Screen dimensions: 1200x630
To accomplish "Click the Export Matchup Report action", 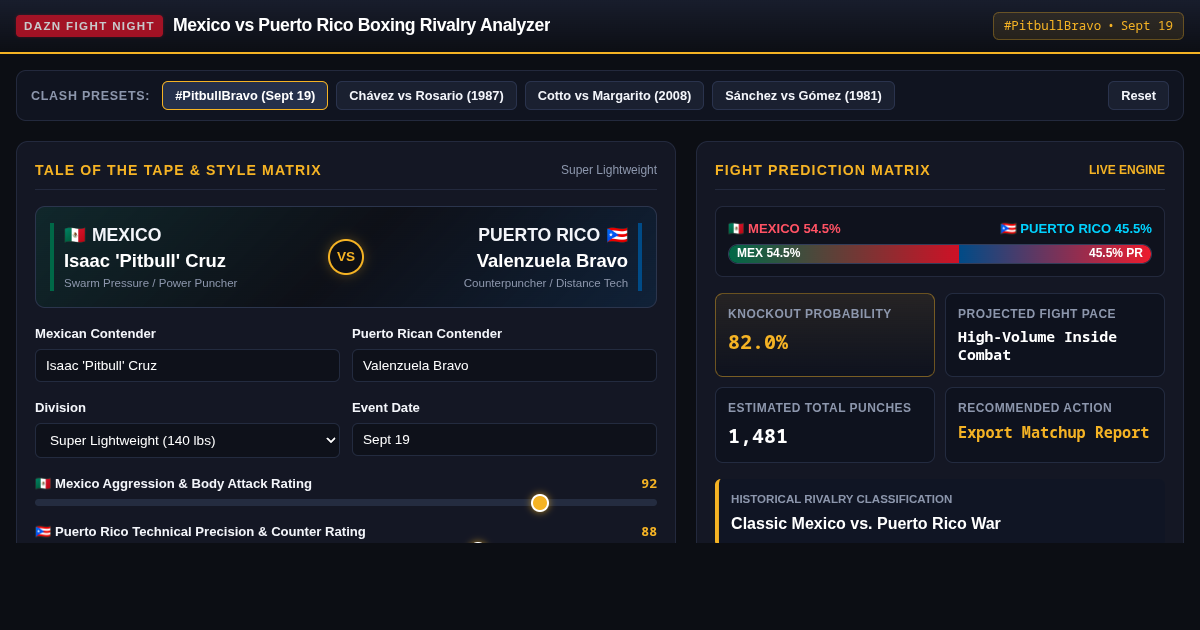I will click(1053, 433).
